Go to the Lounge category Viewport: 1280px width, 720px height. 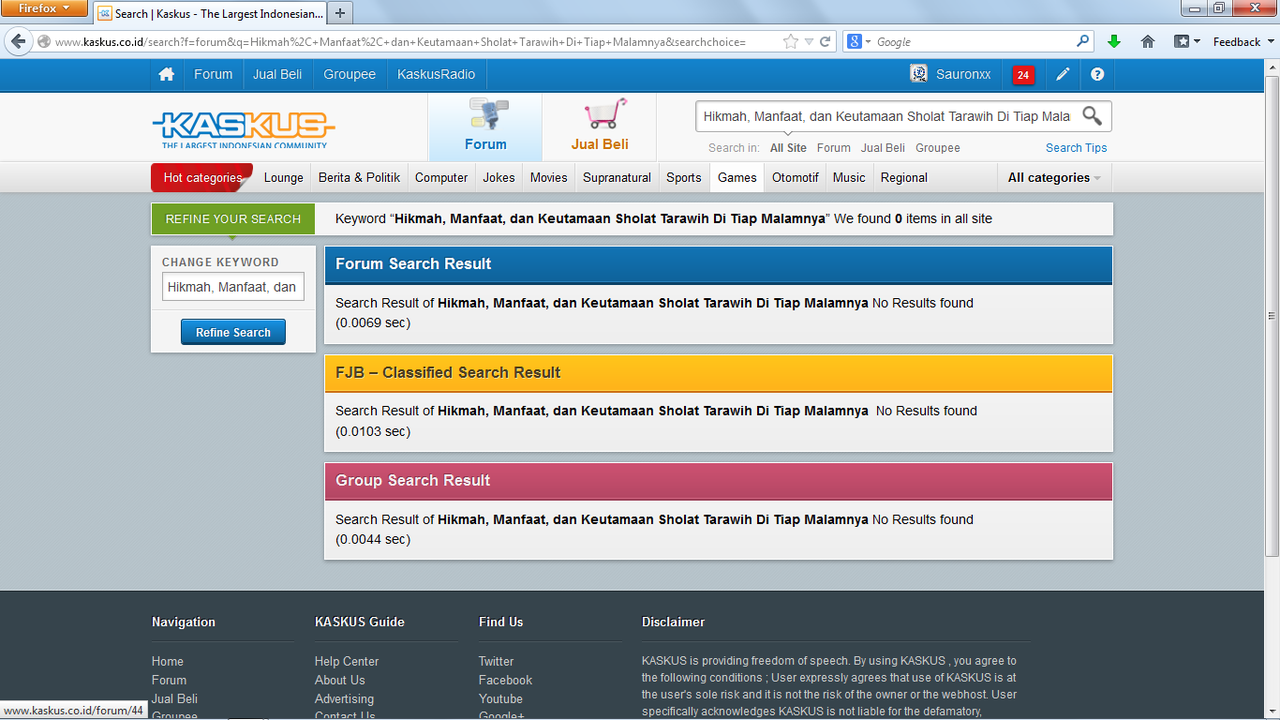tap(283, 178)
